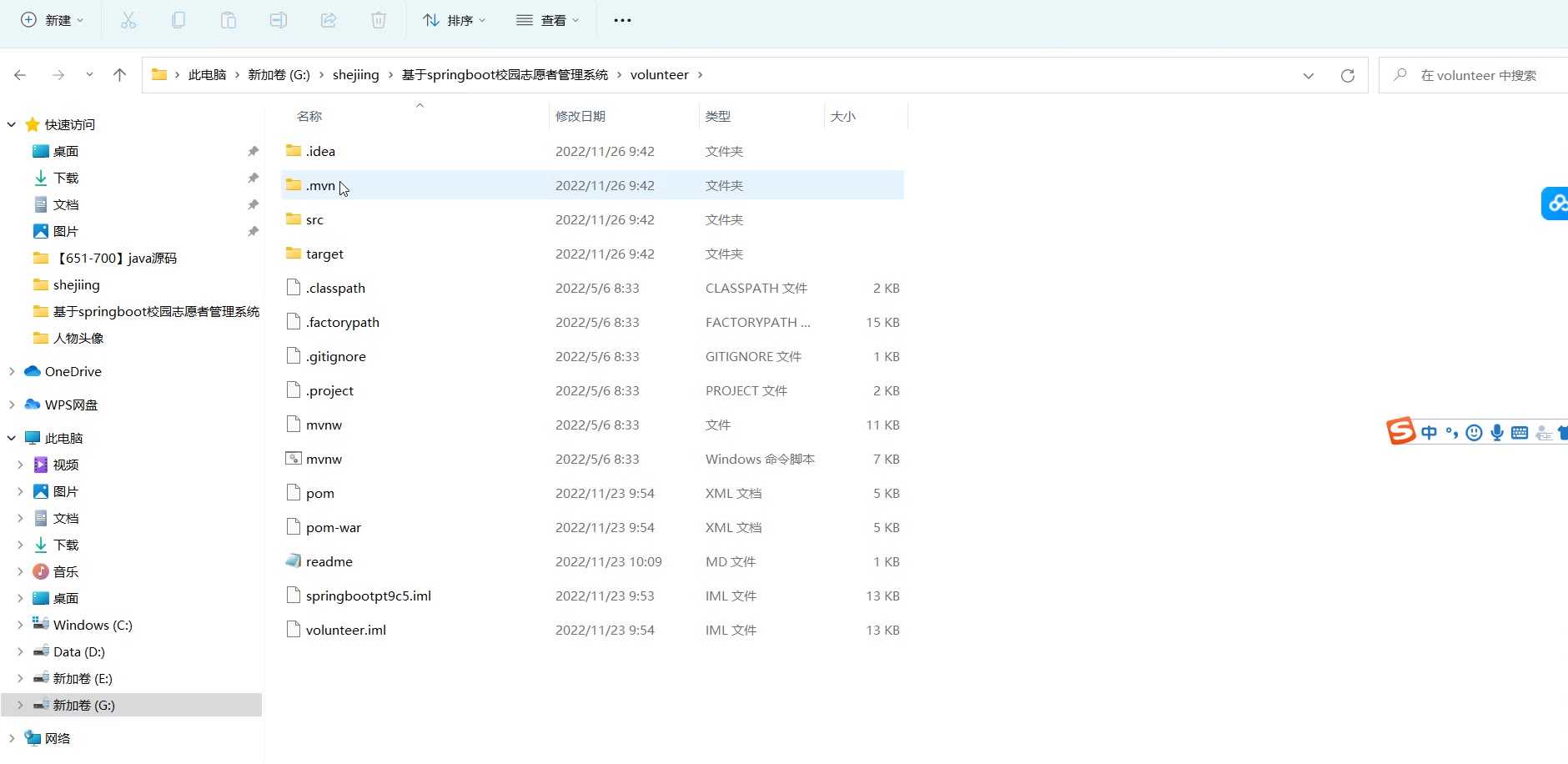This screenshot has height=764, width=1568.
Task: Click the Rename icon in toolbar
Action: click(x=279, y=20)
